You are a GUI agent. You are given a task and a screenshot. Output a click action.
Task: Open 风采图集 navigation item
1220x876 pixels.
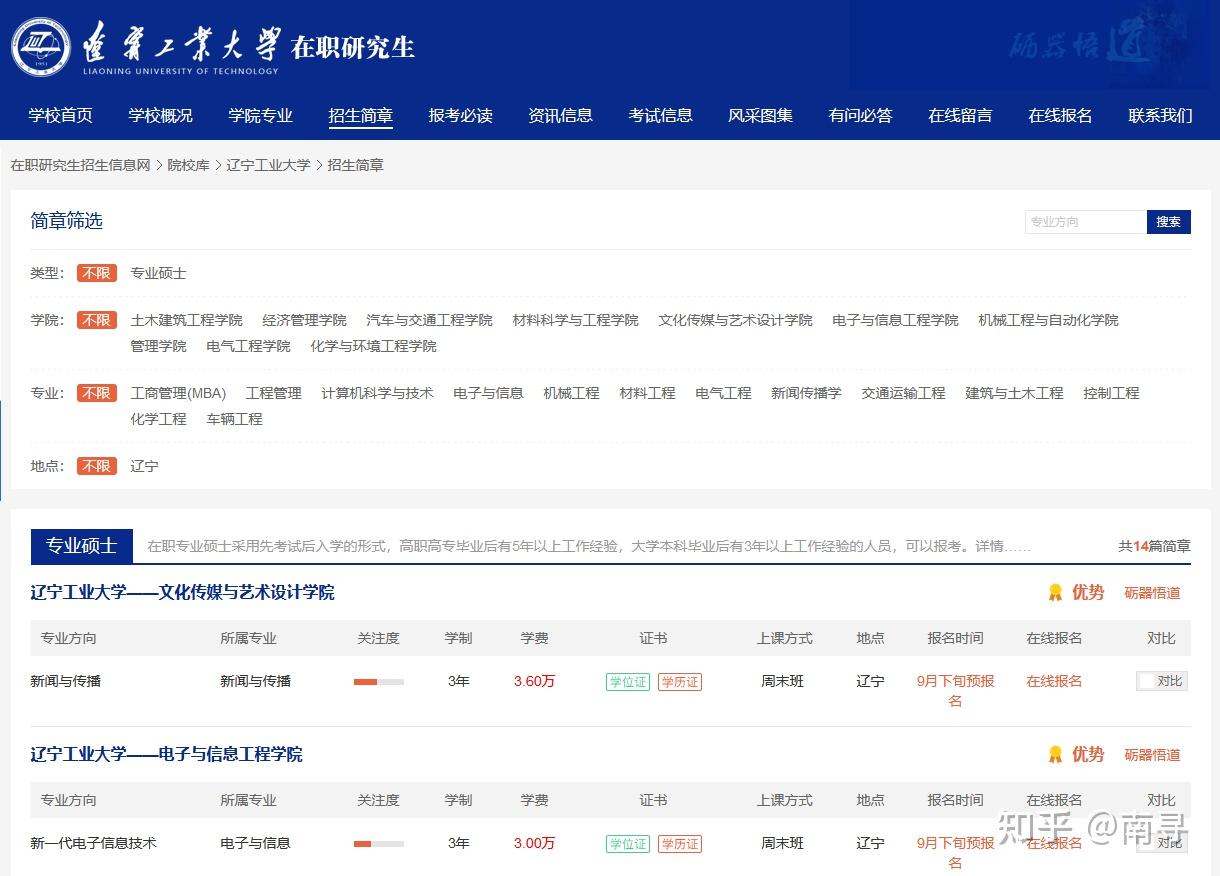pos(761,115)
